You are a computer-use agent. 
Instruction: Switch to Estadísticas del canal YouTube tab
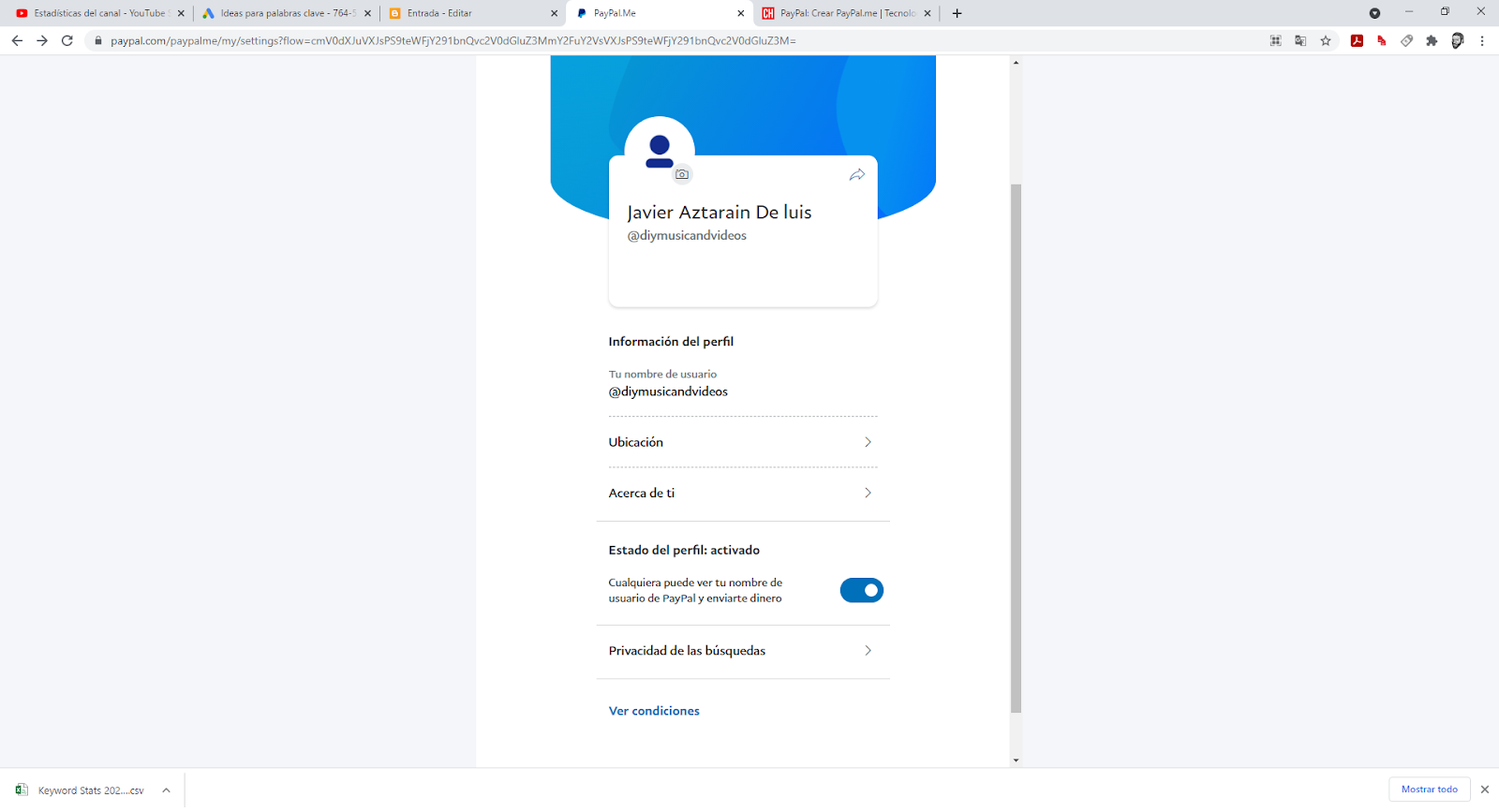pos(97,13)
